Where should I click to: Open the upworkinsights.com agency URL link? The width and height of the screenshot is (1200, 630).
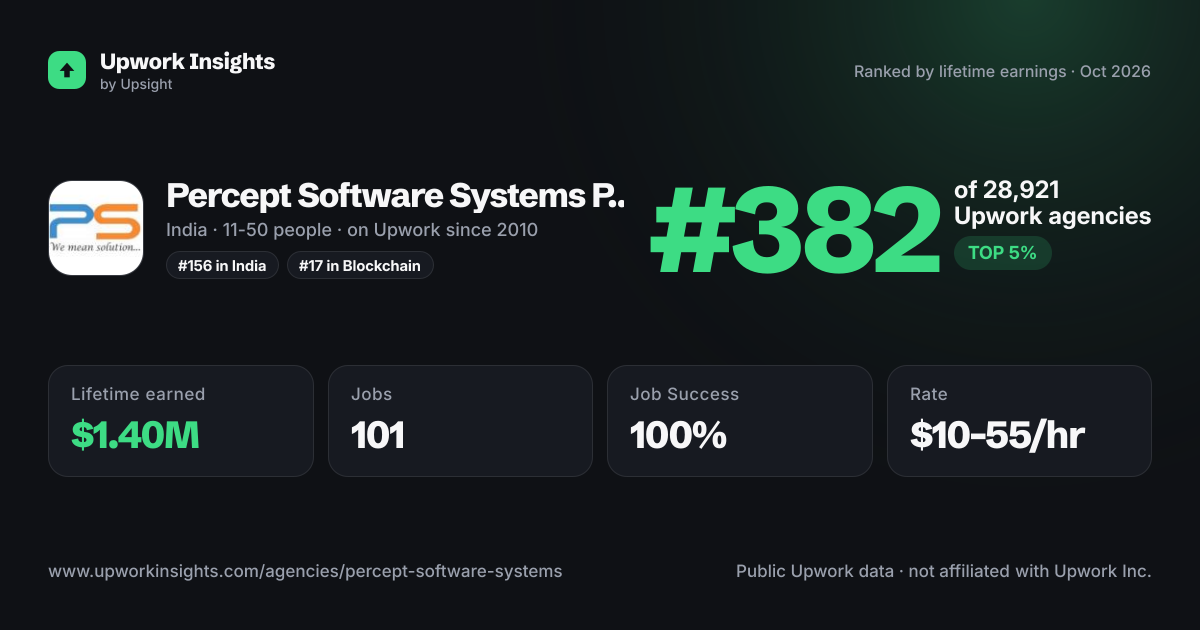coord(305,572)
